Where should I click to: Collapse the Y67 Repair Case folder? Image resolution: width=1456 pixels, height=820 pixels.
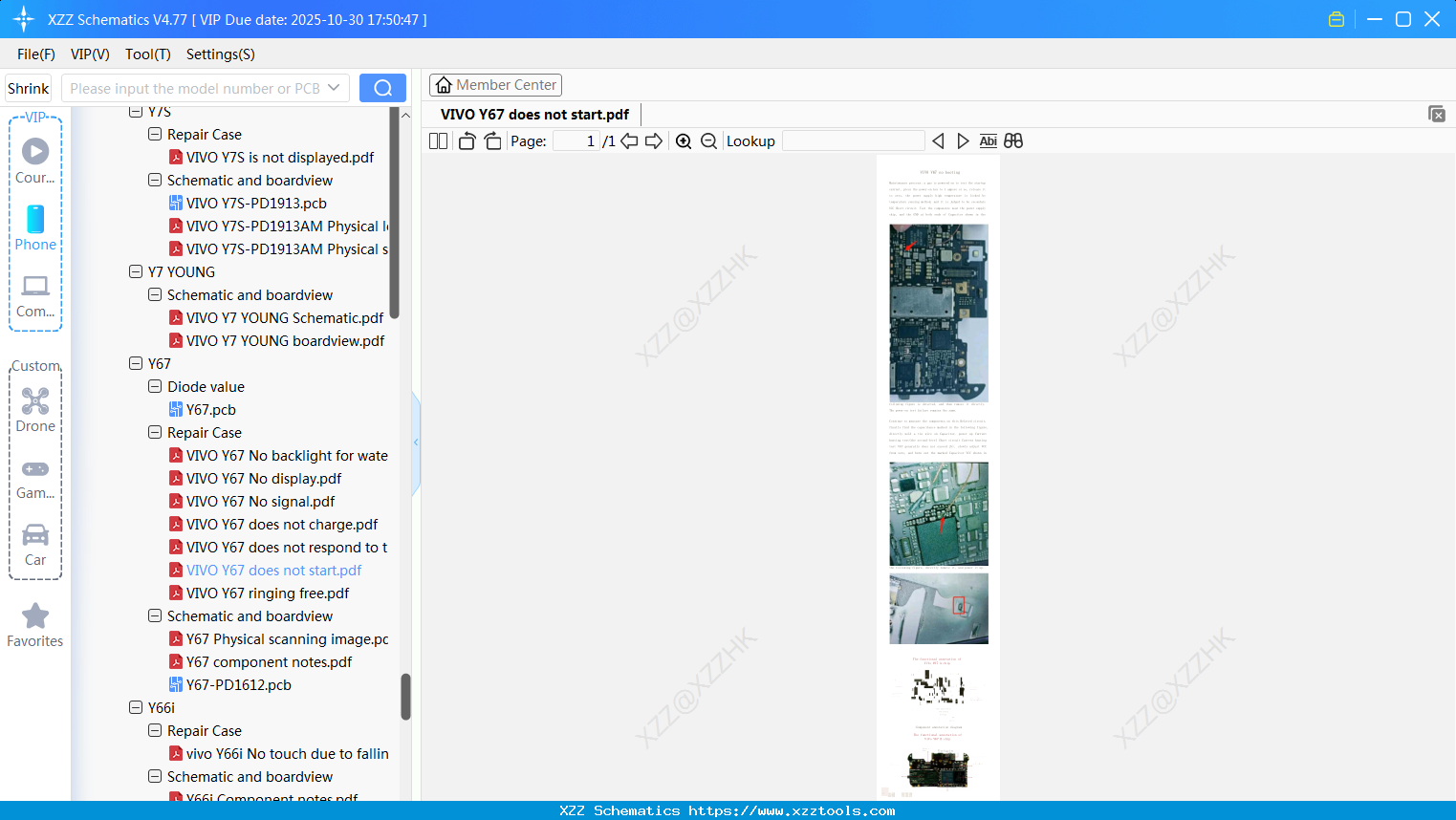pyautogui.click(x=155, y=432)
